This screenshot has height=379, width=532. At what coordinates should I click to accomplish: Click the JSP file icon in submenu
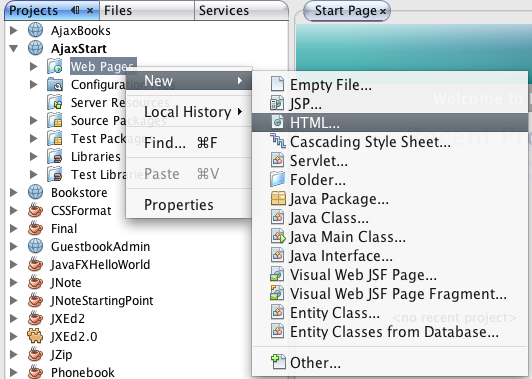click(x=277, y=103)
